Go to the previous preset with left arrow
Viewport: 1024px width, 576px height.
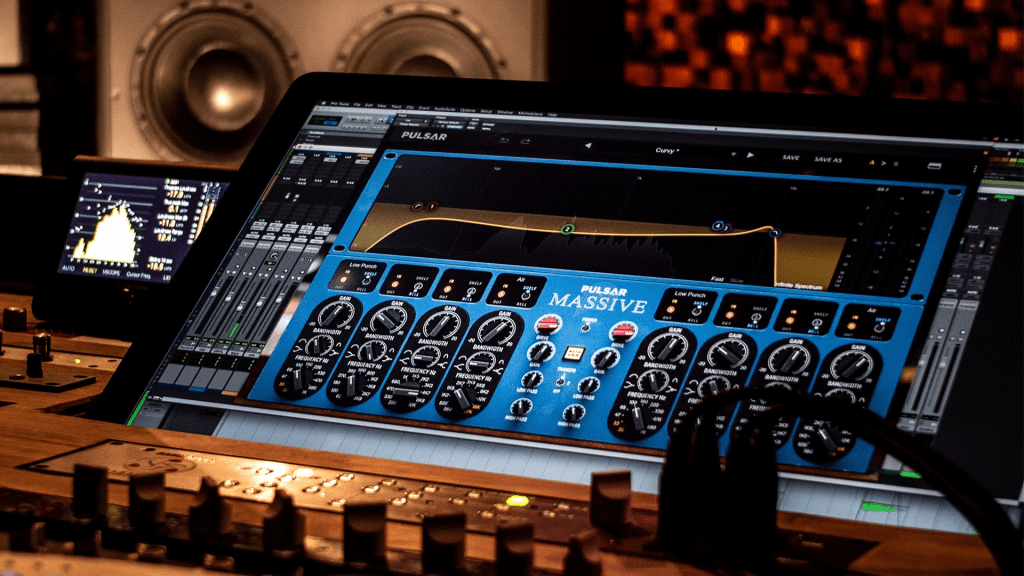point(587,146)
